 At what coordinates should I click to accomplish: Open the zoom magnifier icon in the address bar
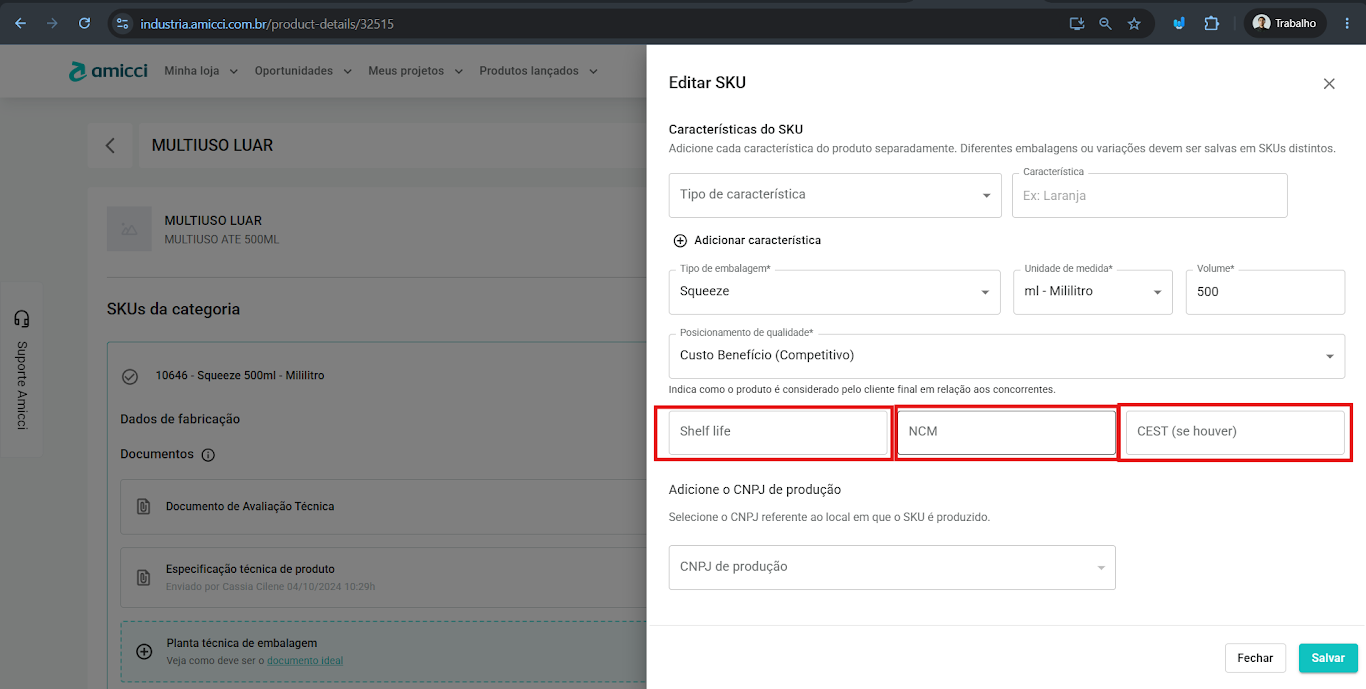(1105, 23)
